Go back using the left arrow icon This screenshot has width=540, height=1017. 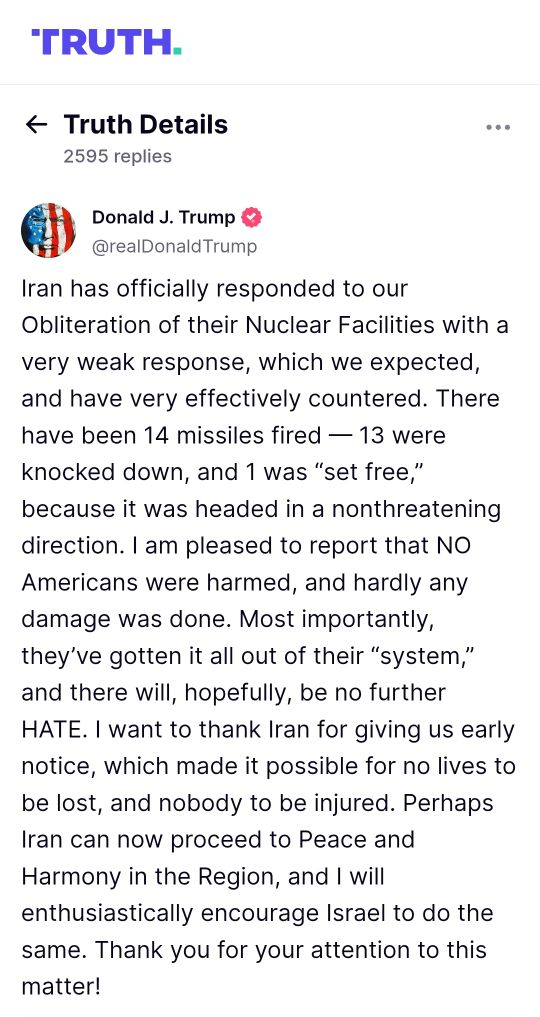point(36,124)
